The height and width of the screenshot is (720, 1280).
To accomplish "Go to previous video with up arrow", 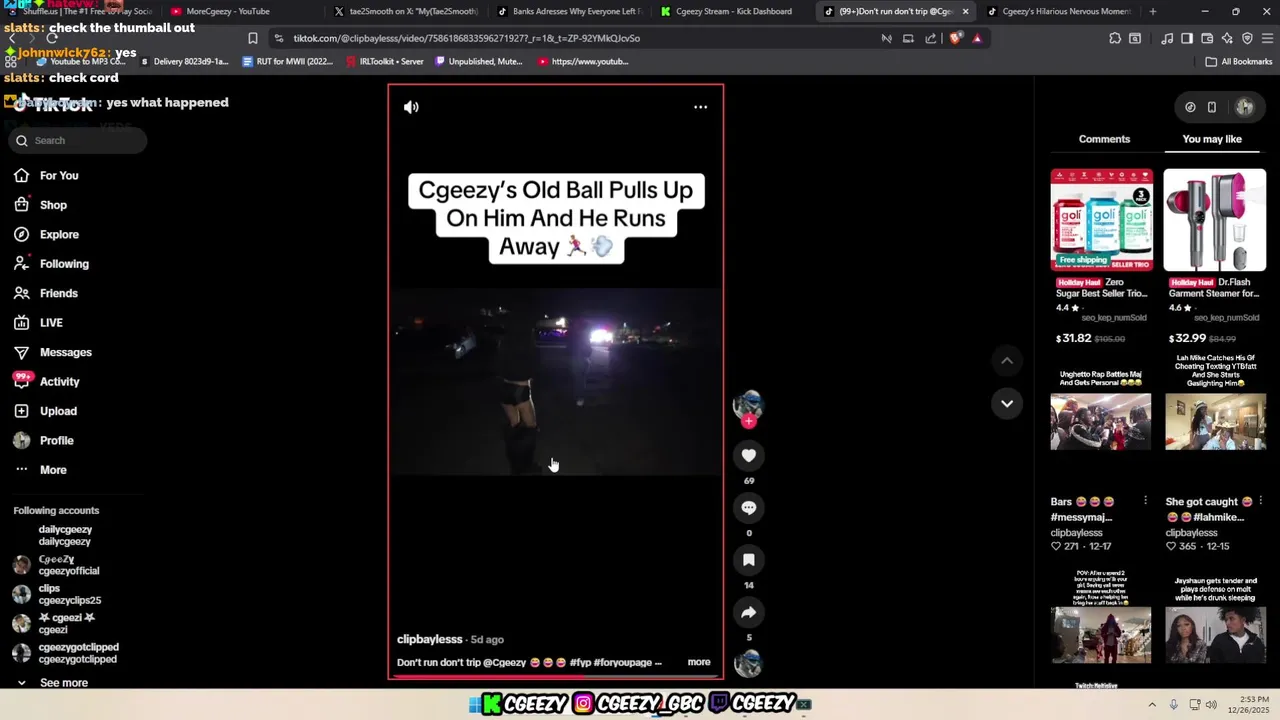I will [x=1007, y=361].
